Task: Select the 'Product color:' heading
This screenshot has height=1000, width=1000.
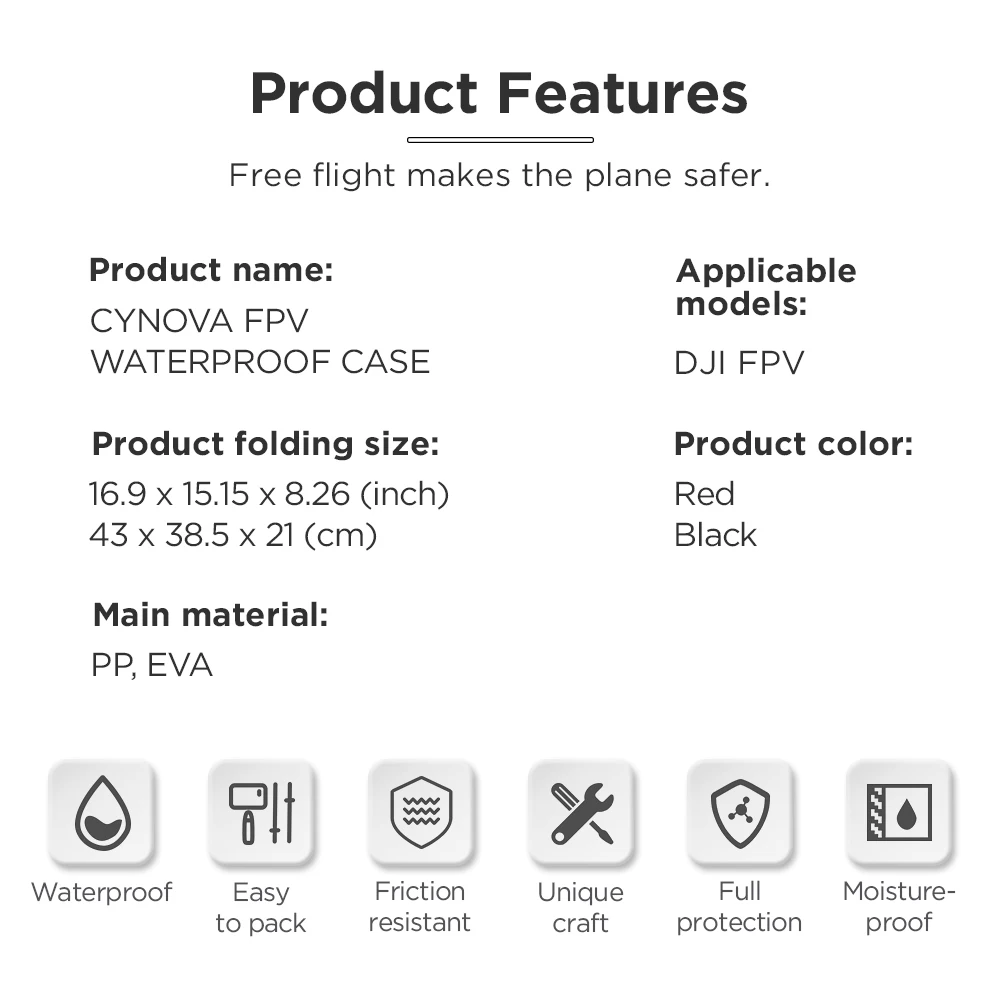Action: (793, 444)
